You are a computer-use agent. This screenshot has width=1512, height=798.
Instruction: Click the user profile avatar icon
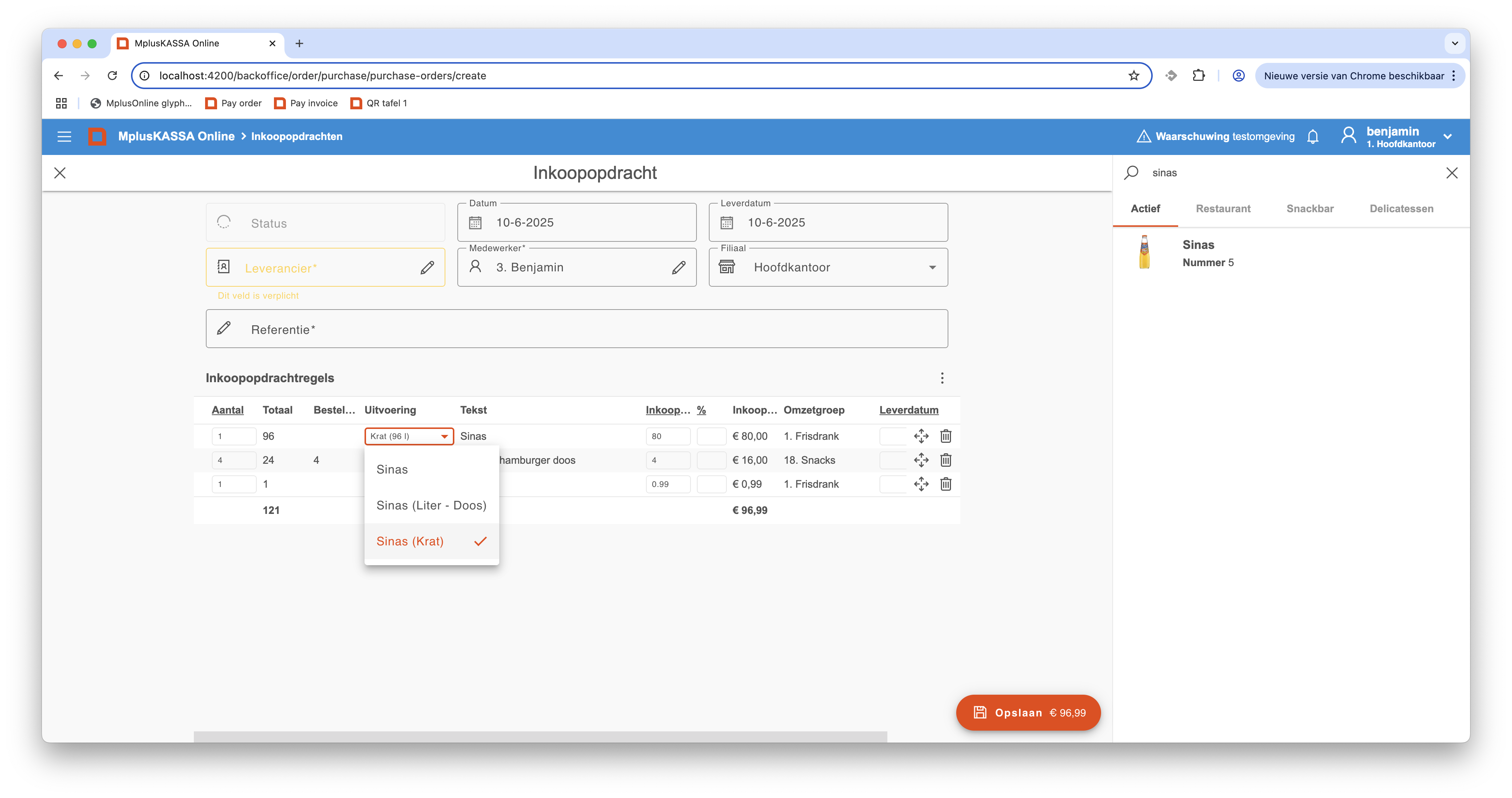coord(1348,136)
